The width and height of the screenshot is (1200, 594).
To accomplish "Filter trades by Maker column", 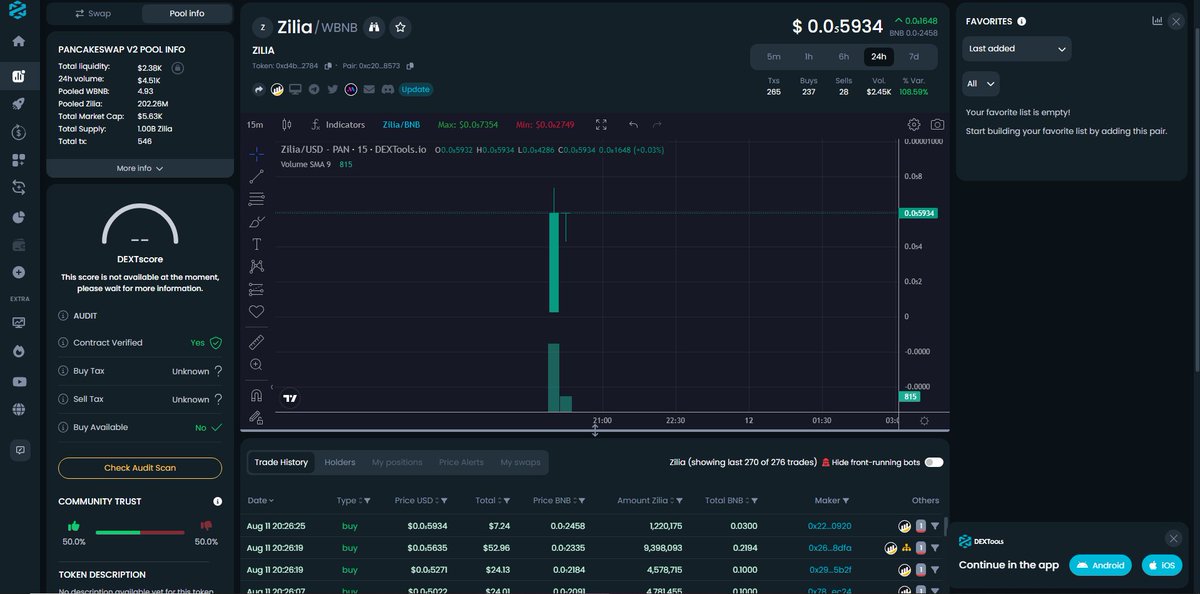I will (847, 501).
